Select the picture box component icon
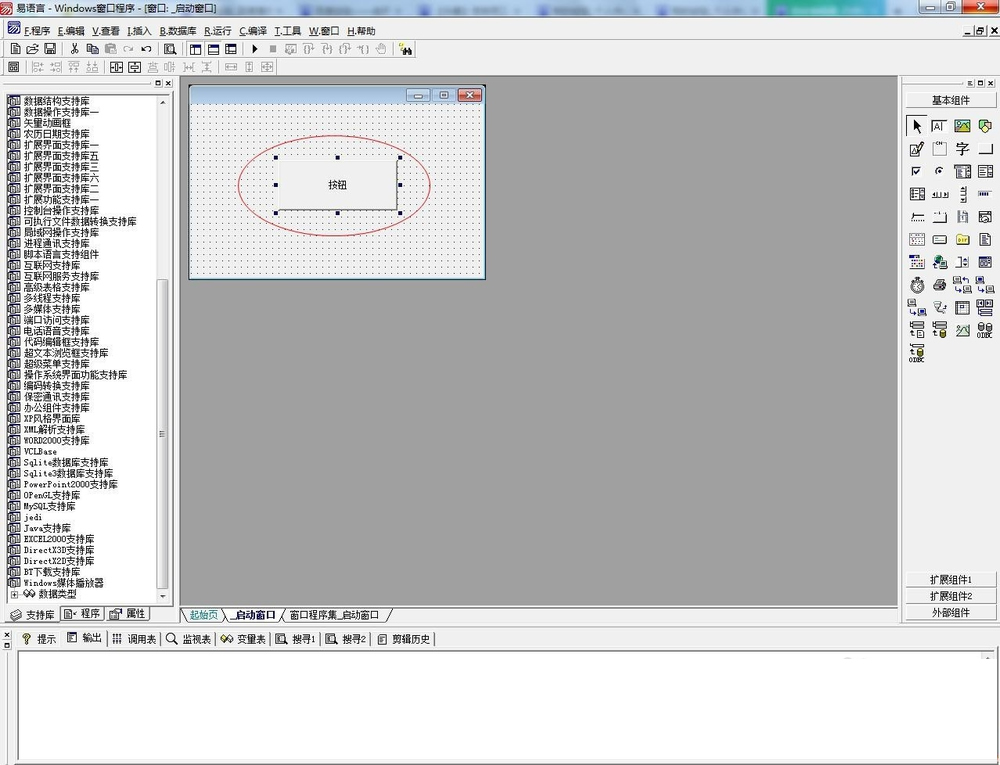This screenshot has width=1000, height=765. [x=962, y=126]
